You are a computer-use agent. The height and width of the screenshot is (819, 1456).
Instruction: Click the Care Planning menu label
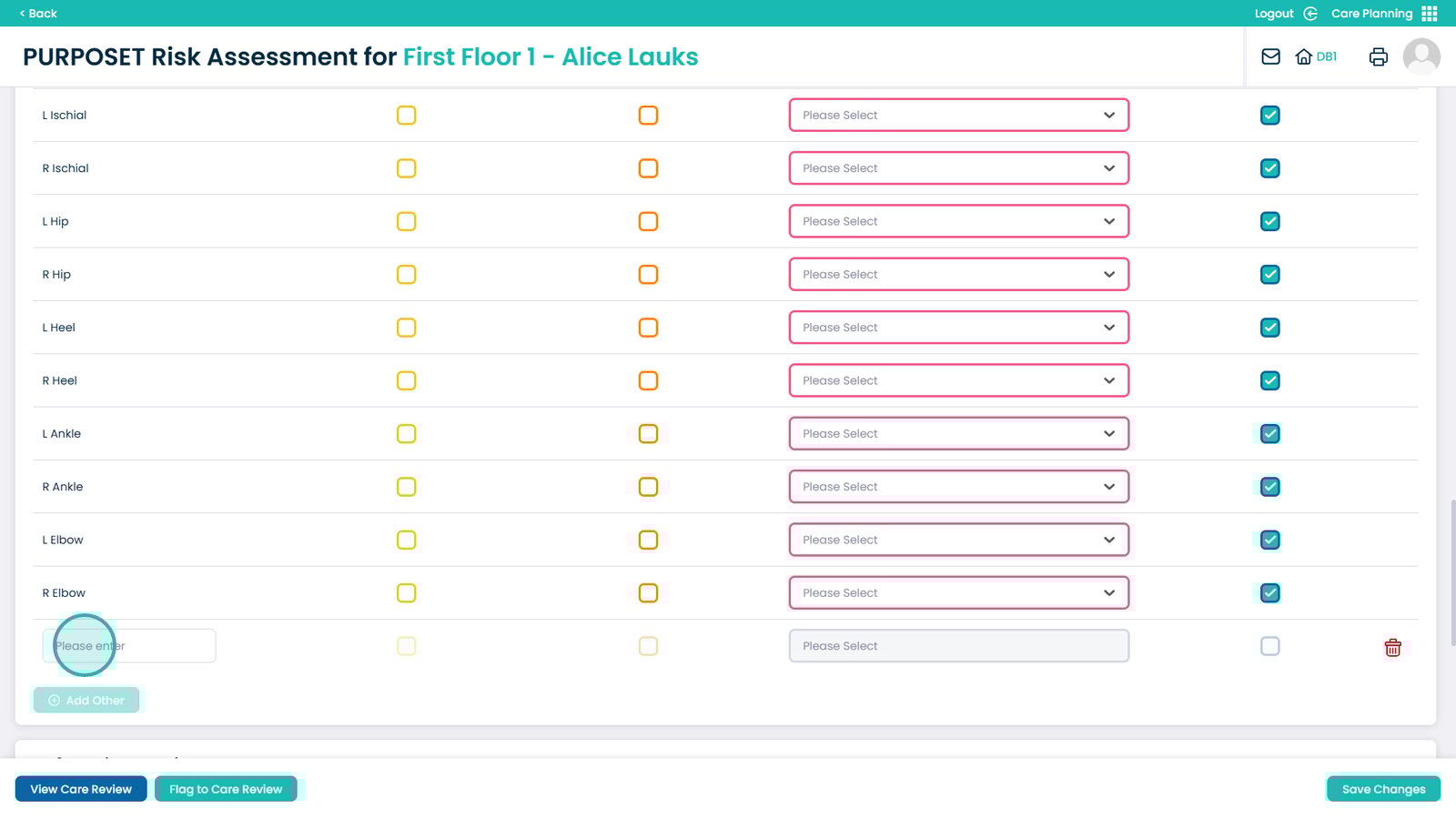pyautogui.click(x=1371, y=14)
